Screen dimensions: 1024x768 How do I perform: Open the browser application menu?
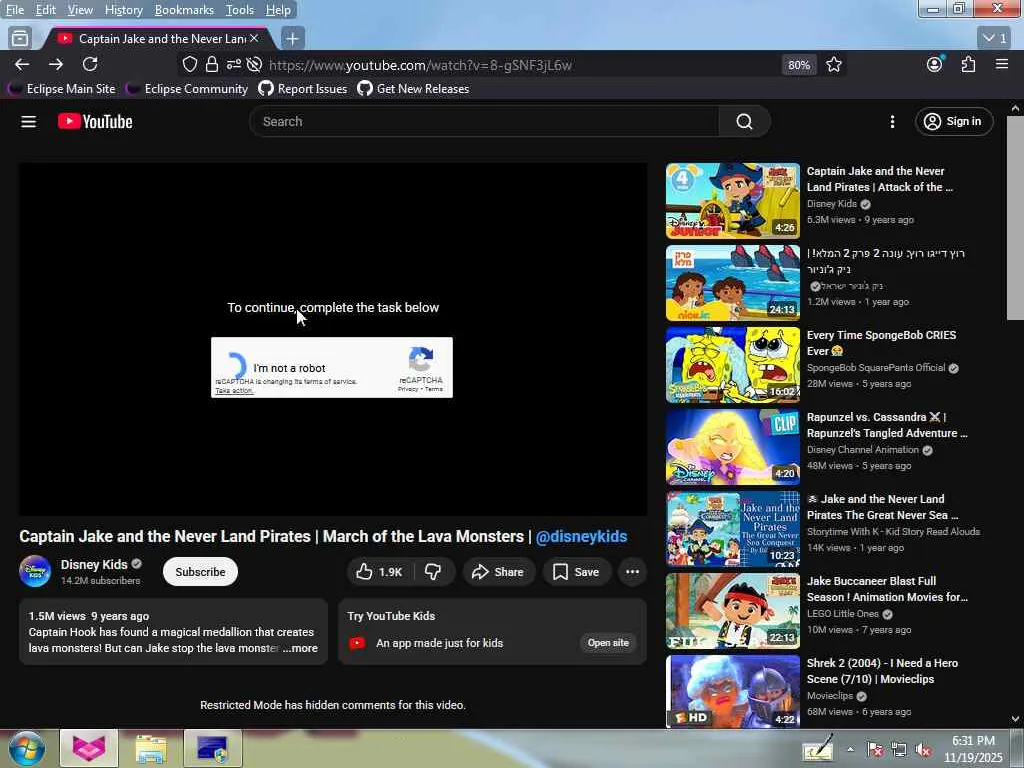tap(1002, 64)
